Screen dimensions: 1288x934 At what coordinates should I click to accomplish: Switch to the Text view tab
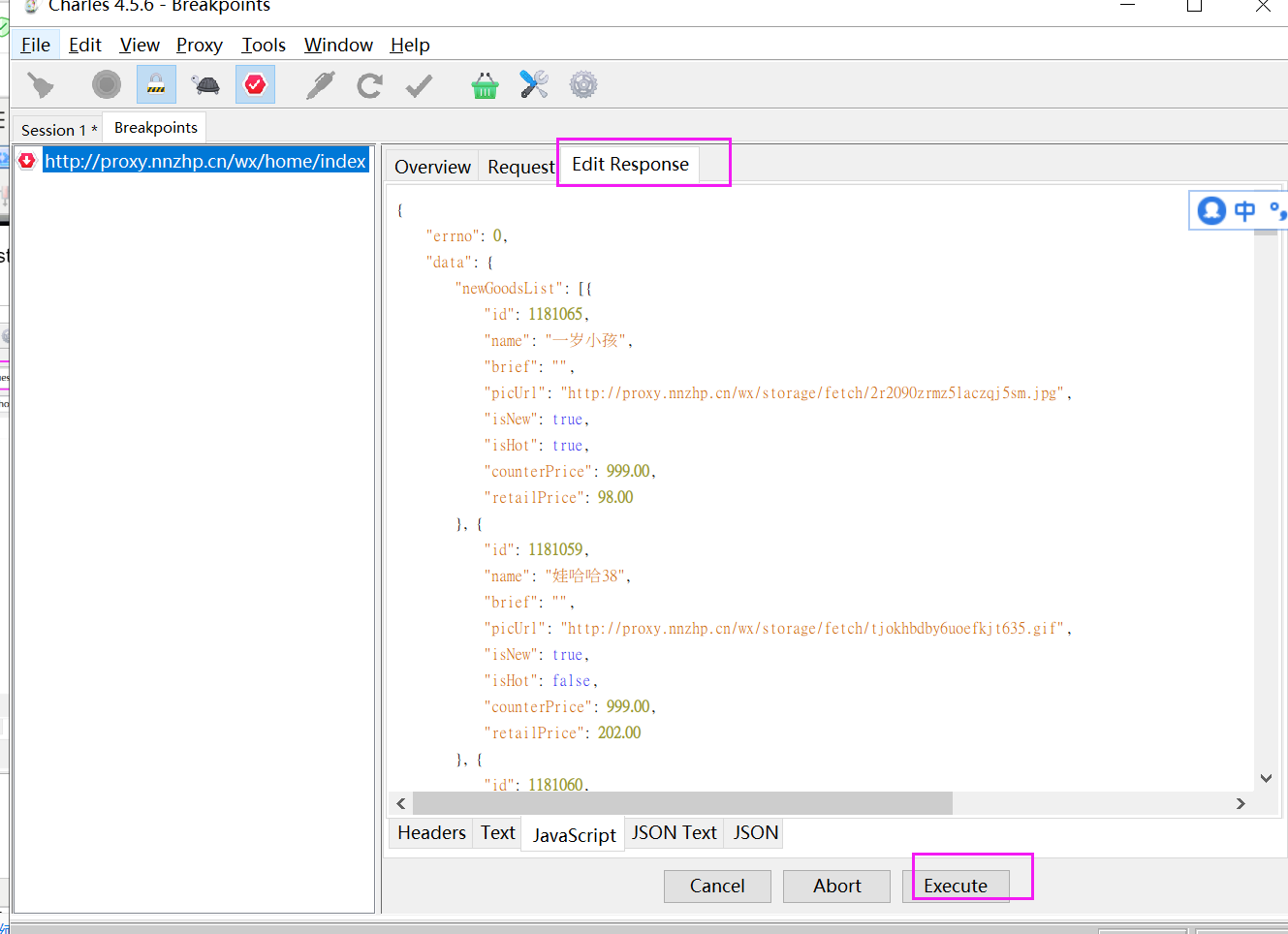tap(498, 833)
